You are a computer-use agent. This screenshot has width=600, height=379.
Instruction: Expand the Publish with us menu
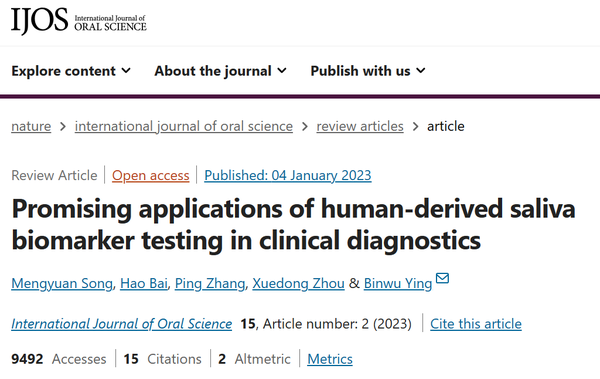point(368,71)
